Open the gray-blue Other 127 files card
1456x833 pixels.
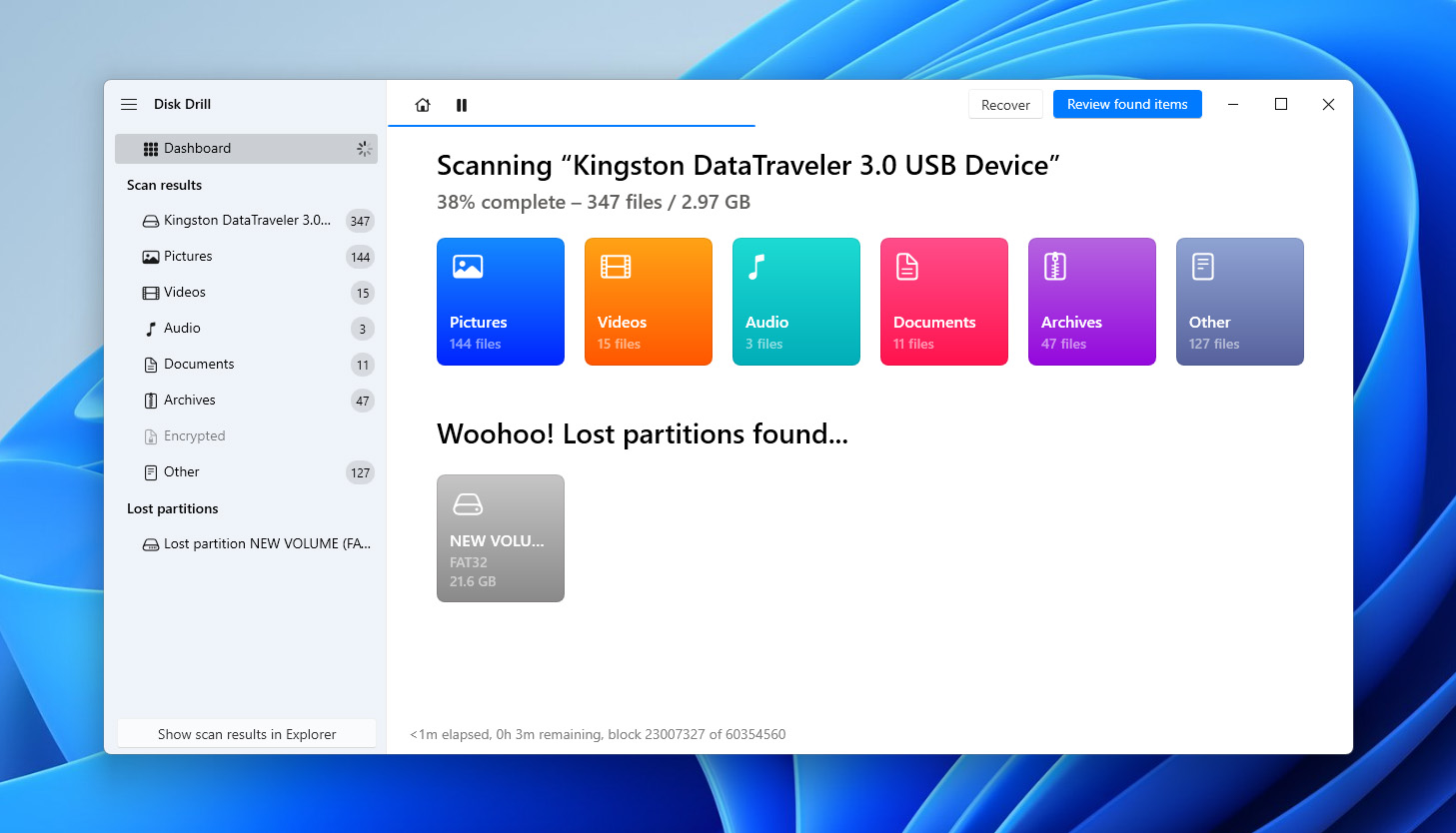(x=1240, y=302)
